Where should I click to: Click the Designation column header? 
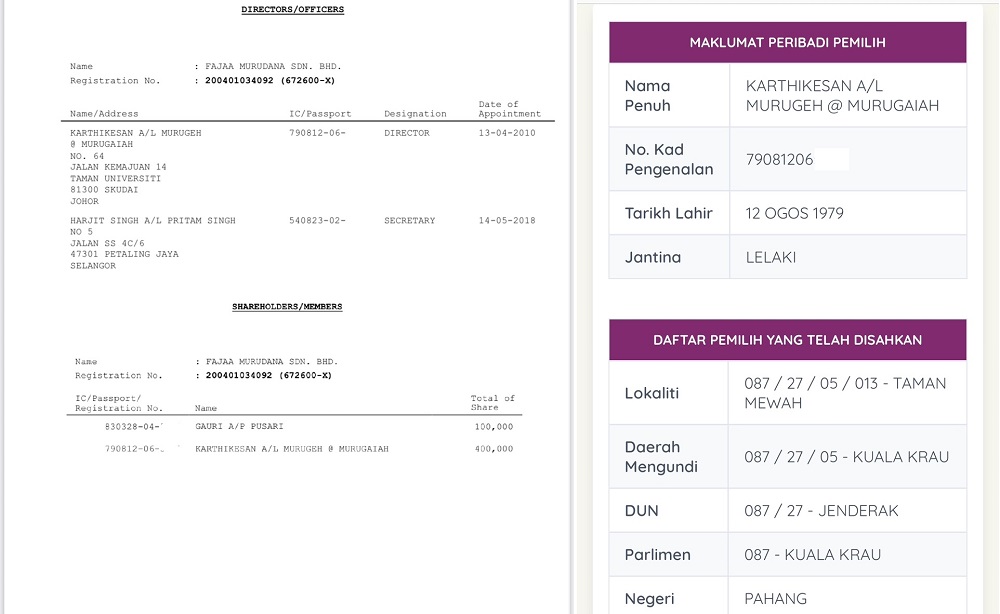pos(415,114)
